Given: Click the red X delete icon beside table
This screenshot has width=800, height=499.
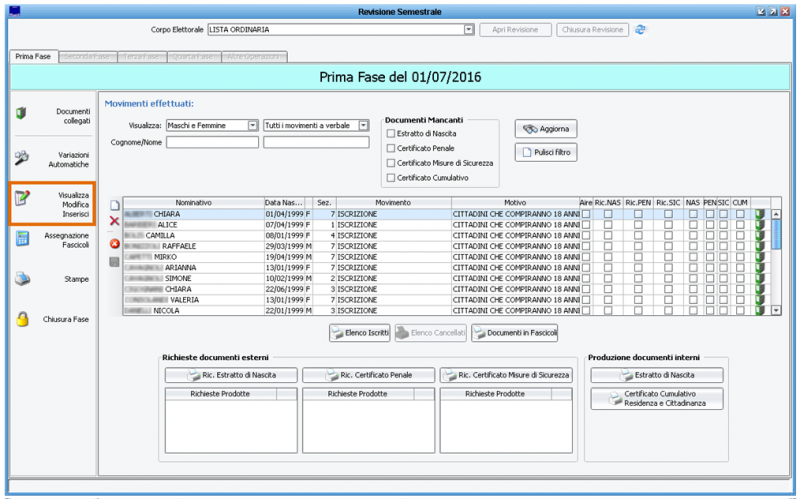Looking at the screenshot, I should (114, 221).
